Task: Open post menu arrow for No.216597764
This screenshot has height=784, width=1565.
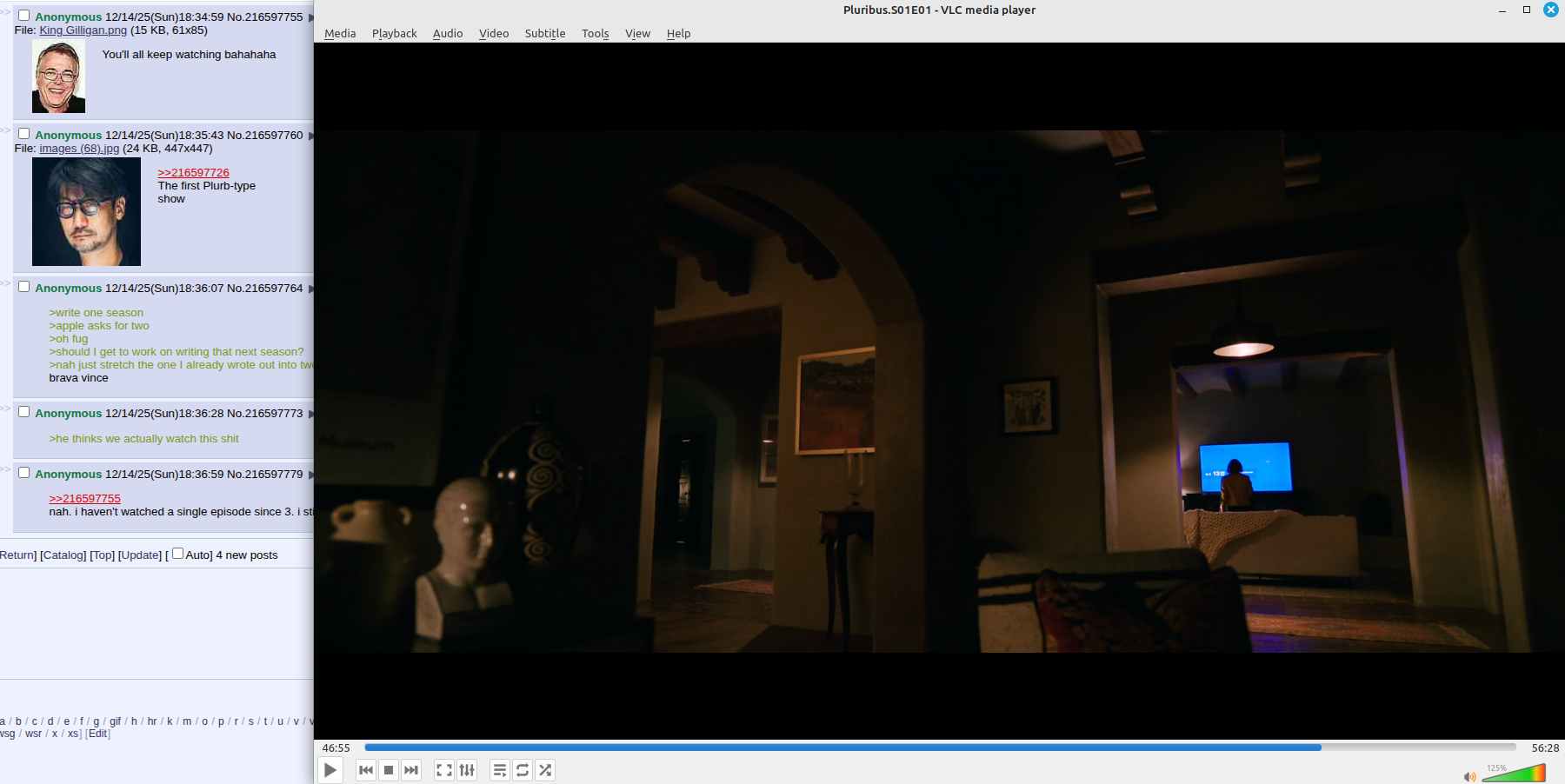Action: (x=310, y=289)
